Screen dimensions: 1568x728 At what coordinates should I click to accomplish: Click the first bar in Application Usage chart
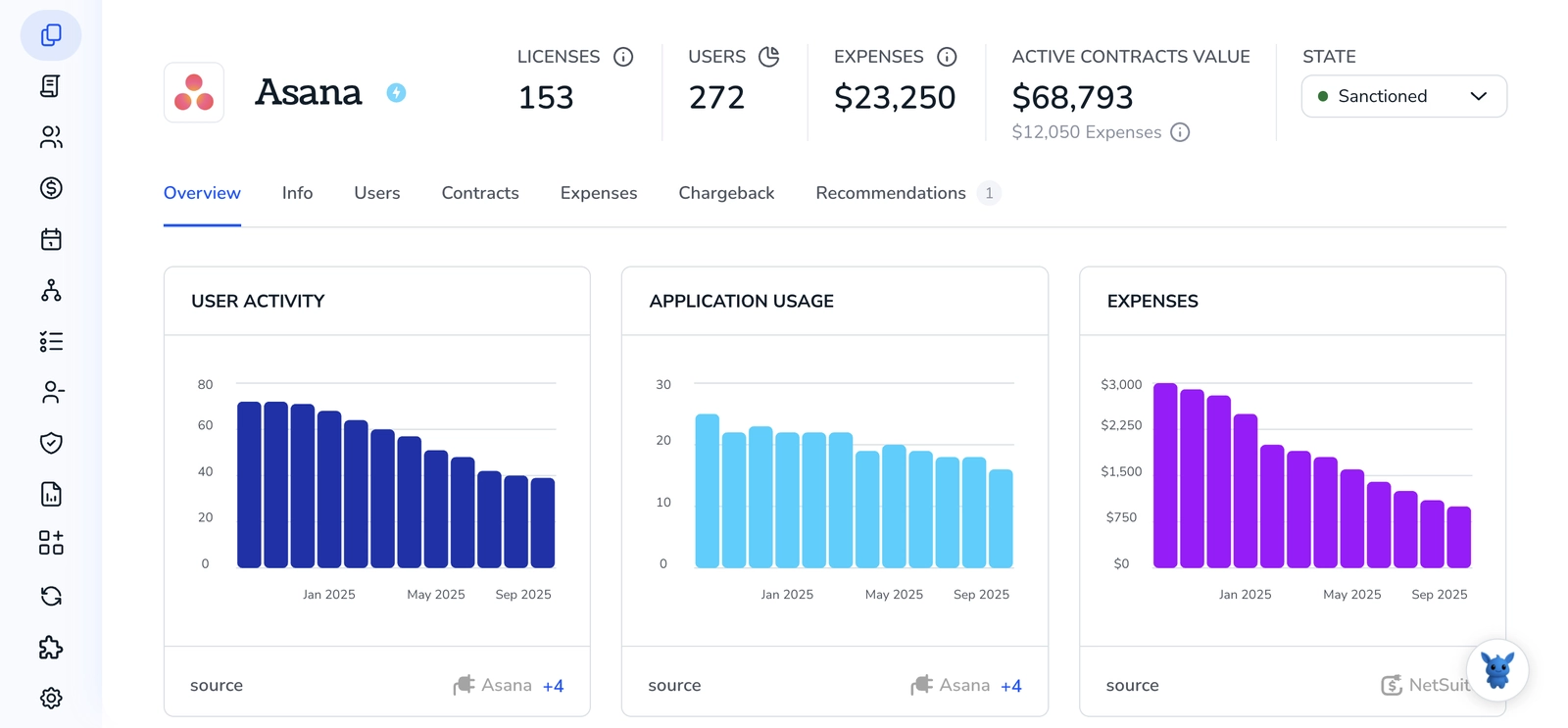708,491
